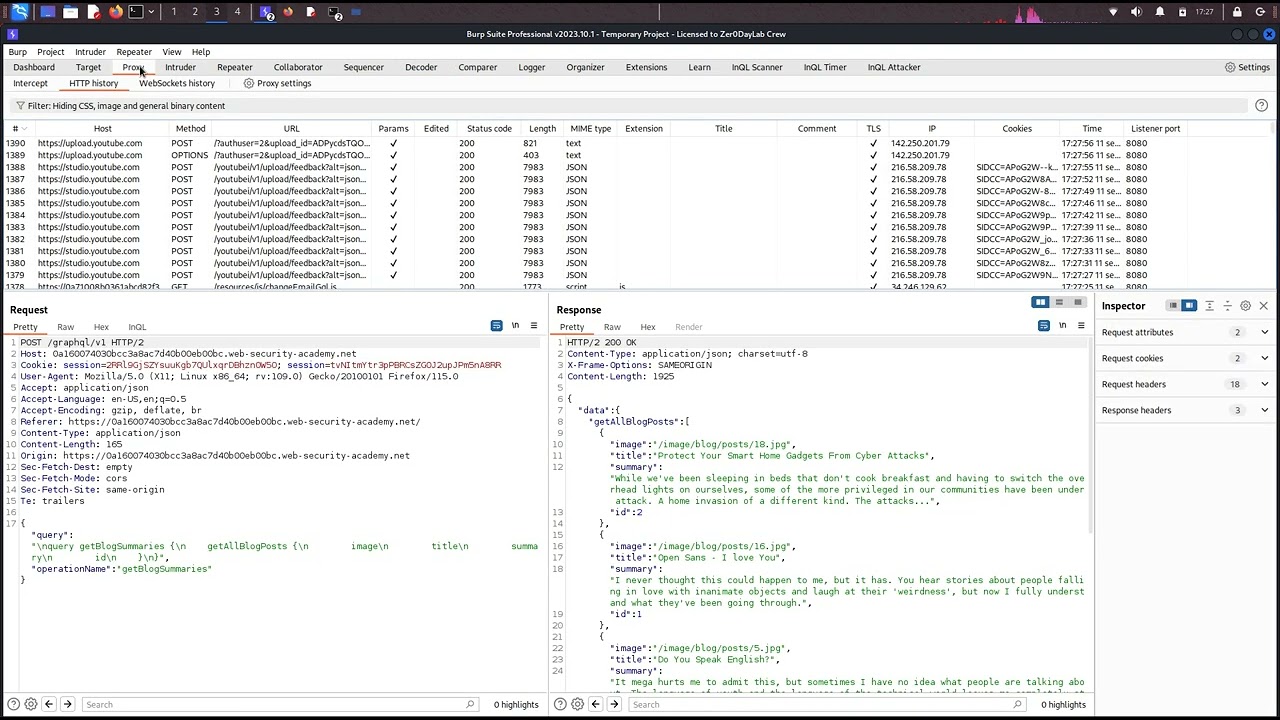Dock Inspector to the right layout icon
Viewport: 1280px width, 720px height.
coord(1189,306)
